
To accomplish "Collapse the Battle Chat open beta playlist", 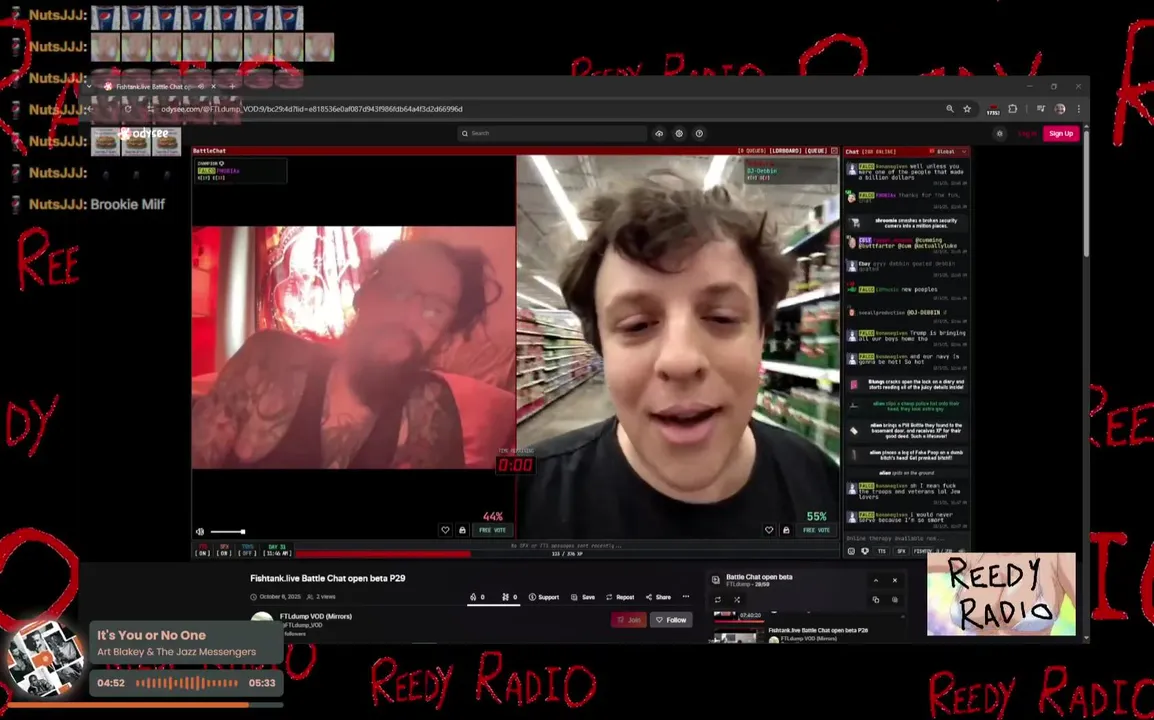I will 876,580.
